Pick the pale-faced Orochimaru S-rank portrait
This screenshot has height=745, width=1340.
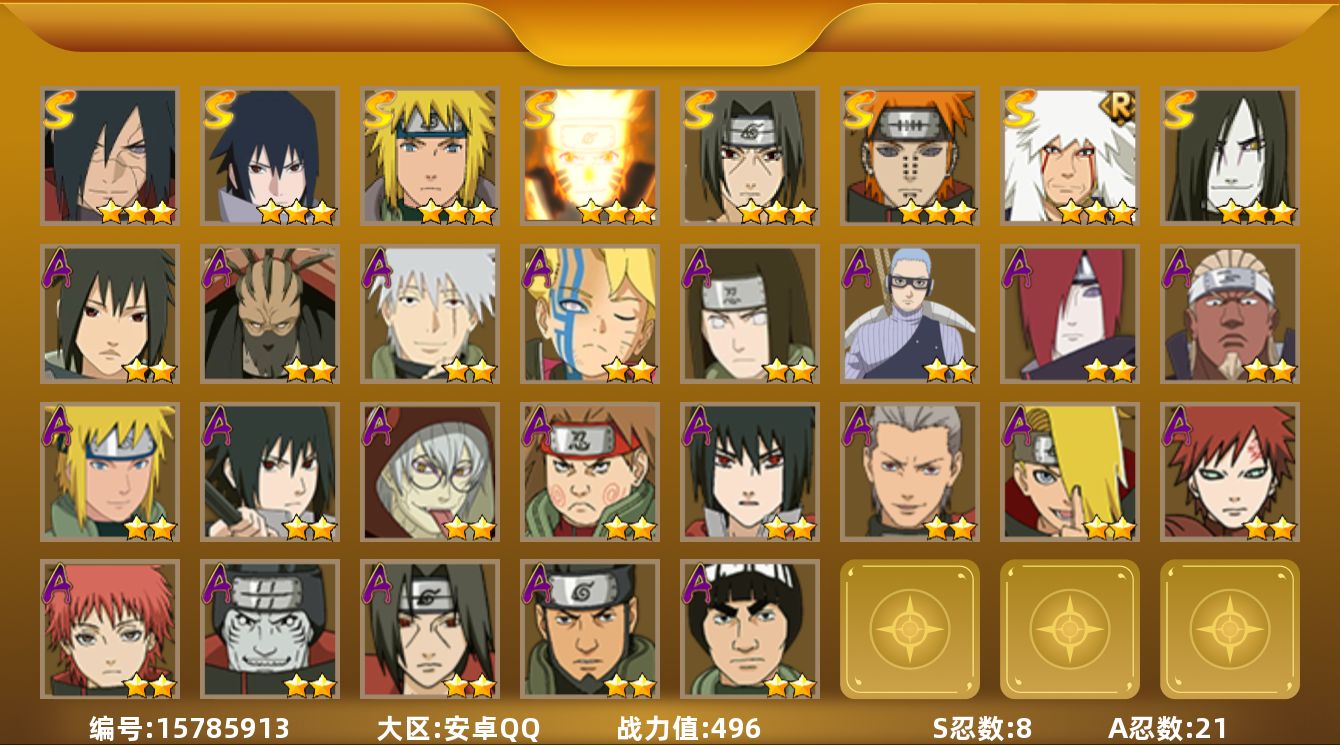pos(1230,155)
